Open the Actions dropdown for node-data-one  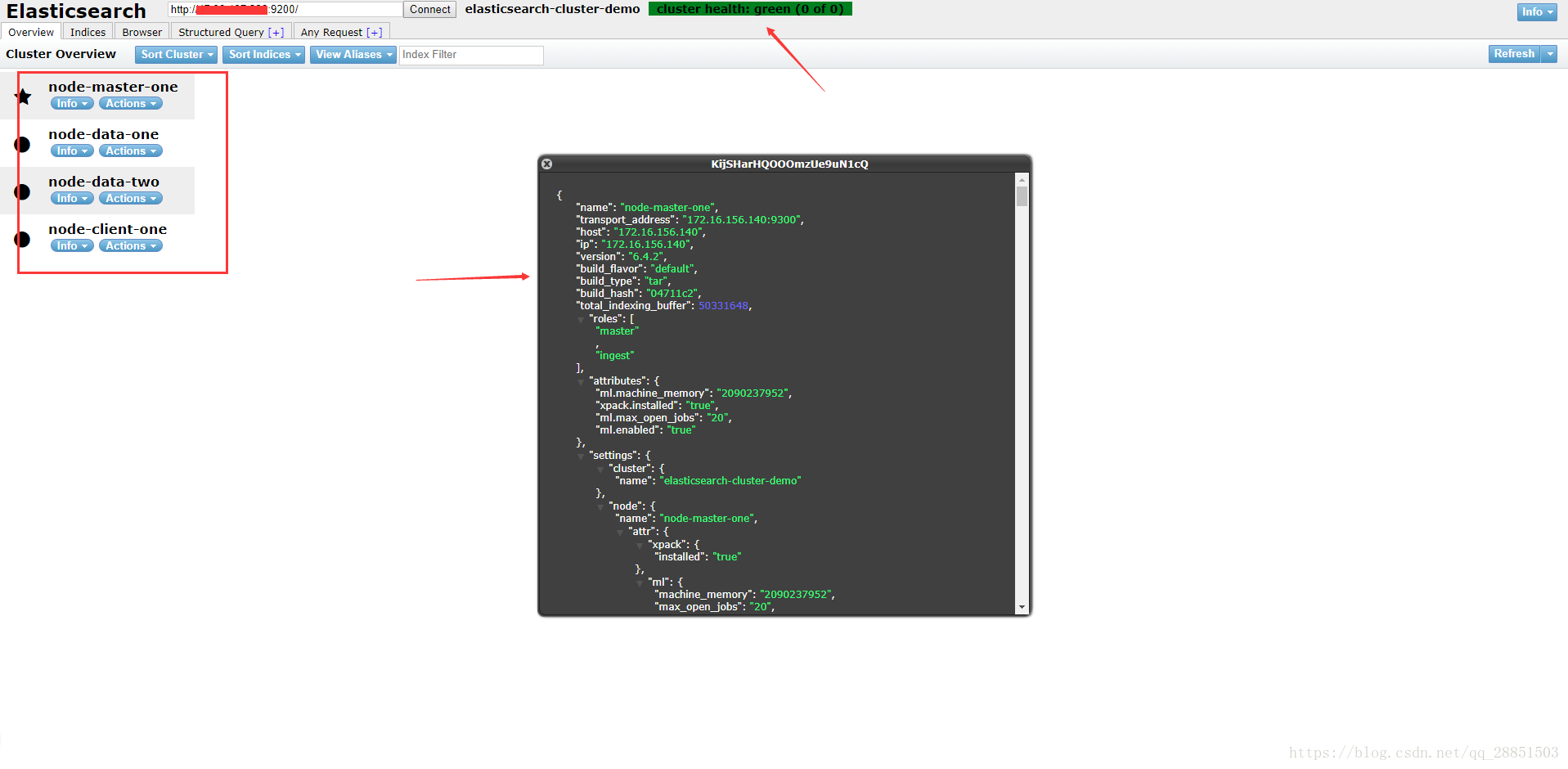pos(131,151)
